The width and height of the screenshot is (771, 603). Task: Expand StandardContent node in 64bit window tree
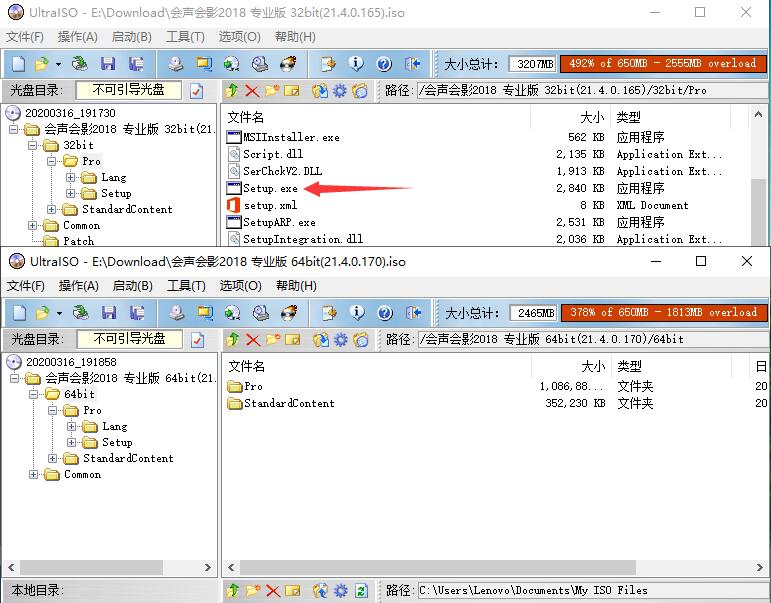52,458
